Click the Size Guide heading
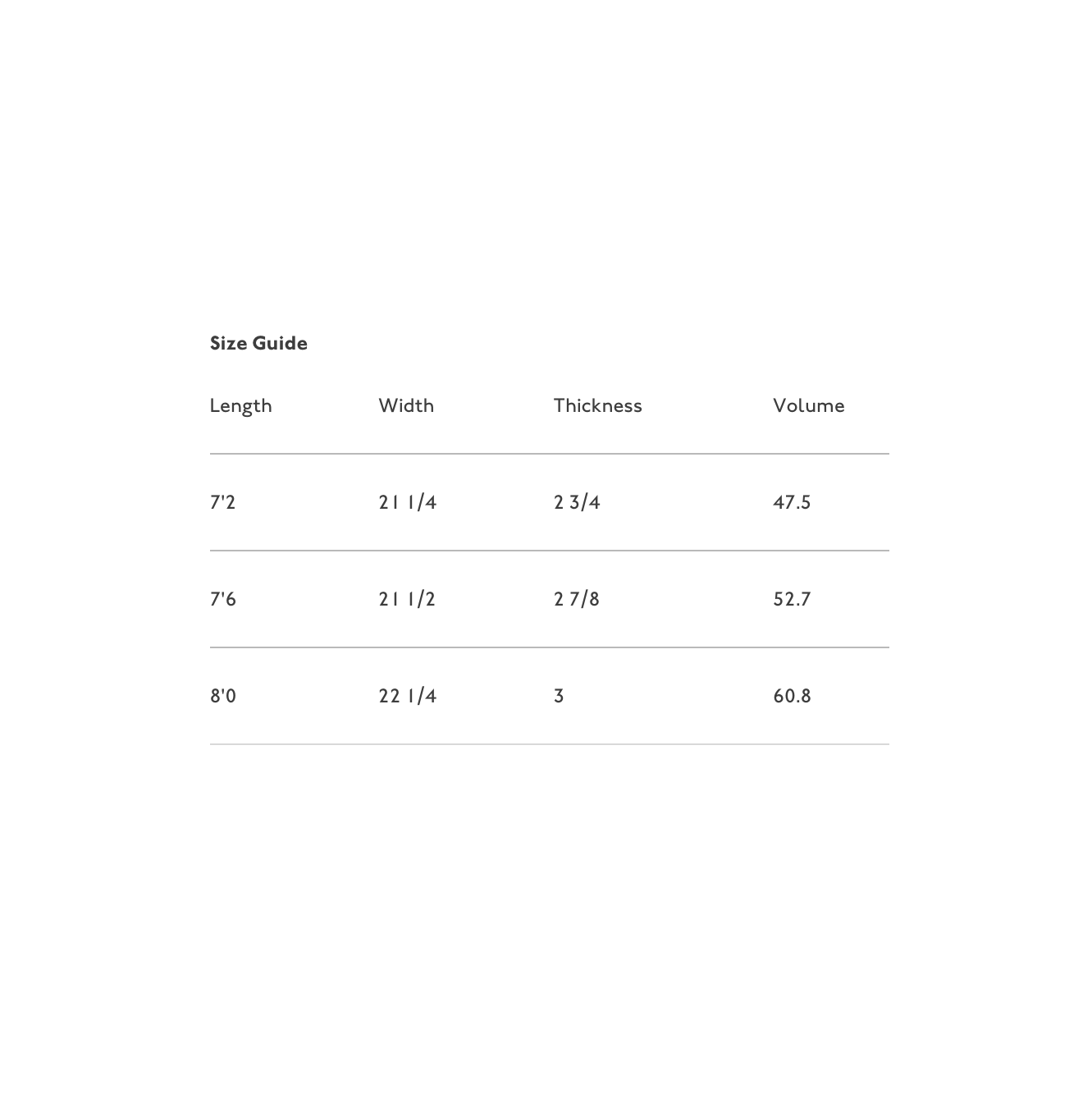This screenshot has height=1093, width=1092. (258, 343)
